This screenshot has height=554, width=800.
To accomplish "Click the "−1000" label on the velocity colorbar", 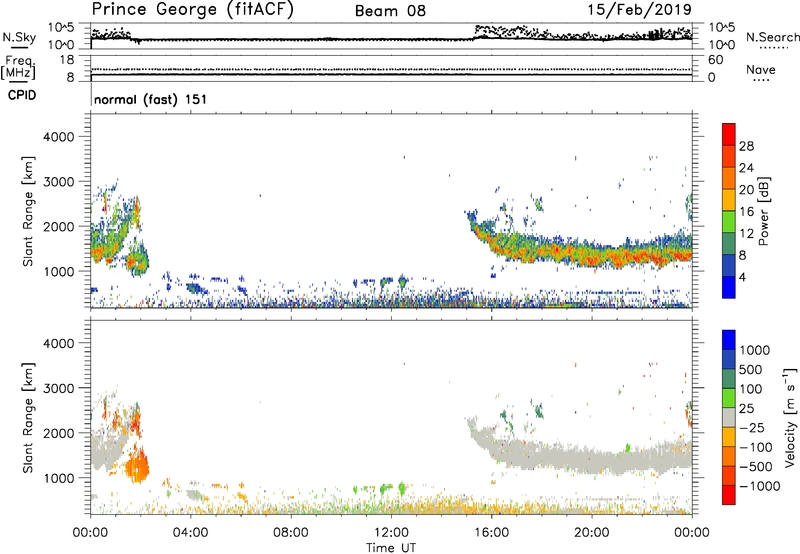I will [x=759, y=486].
